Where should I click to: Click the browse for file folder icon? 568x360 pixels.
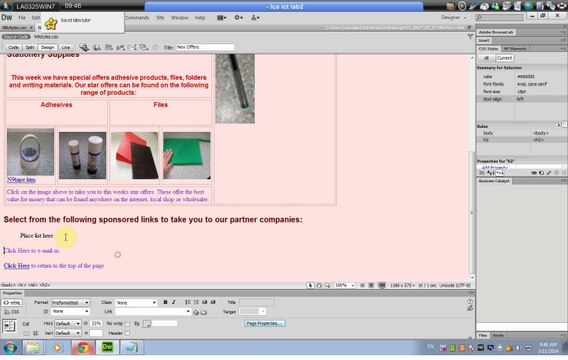tap(204, 312)
